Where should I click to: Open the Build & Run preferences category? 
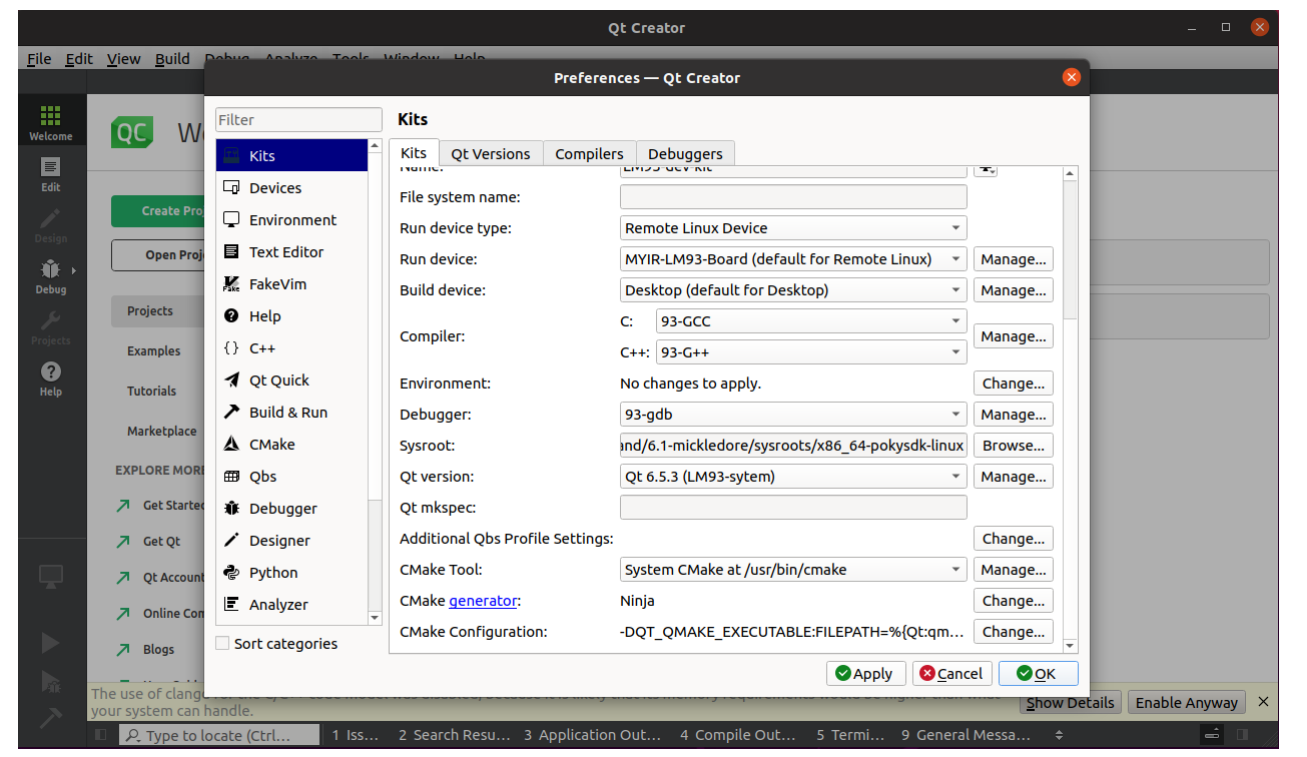pyautogui.click(x=292, y=412)
